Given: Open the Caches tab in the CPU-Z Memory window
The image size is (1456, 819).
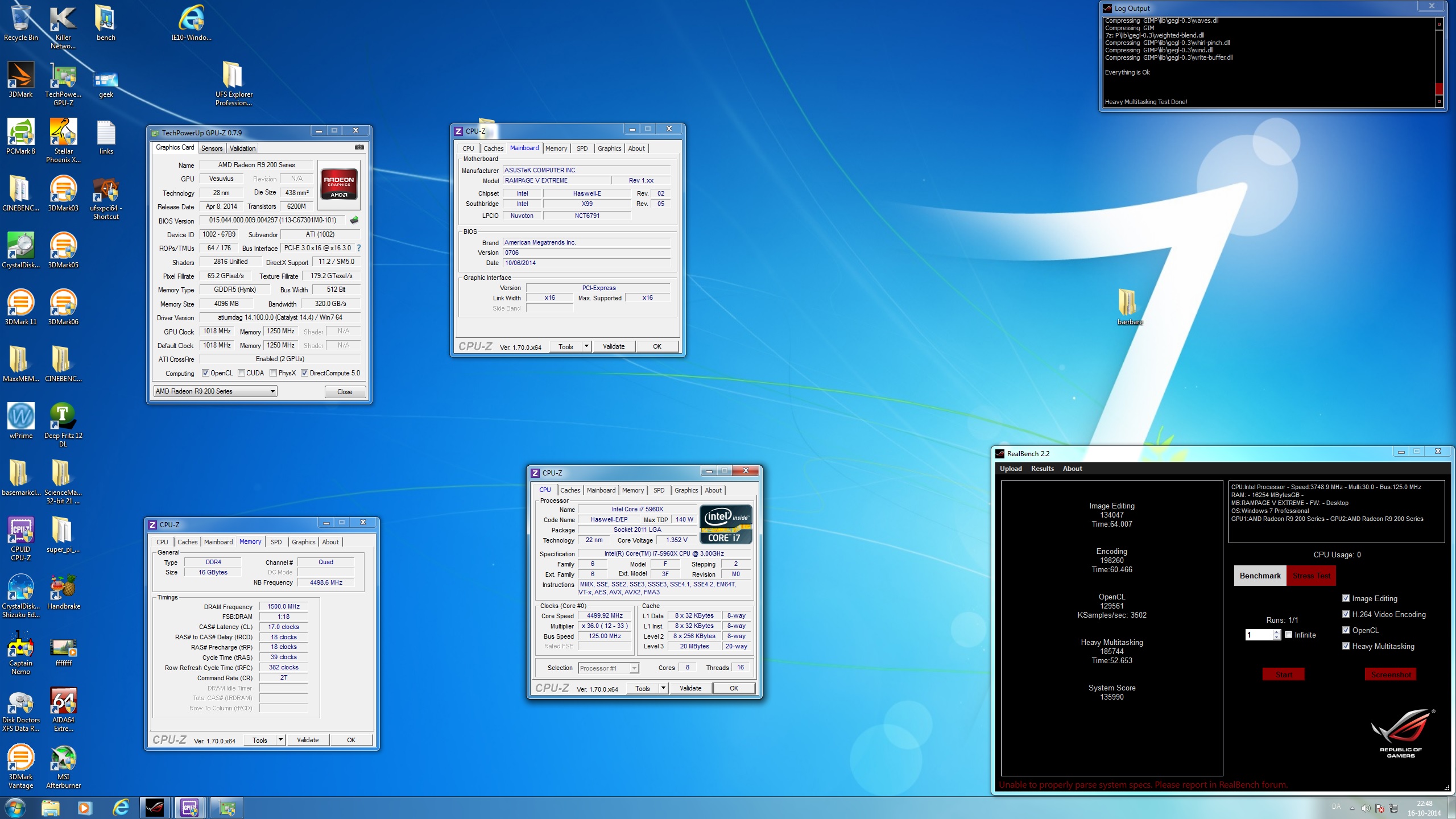Looking at the screenshot, I should tap(187, 542).
